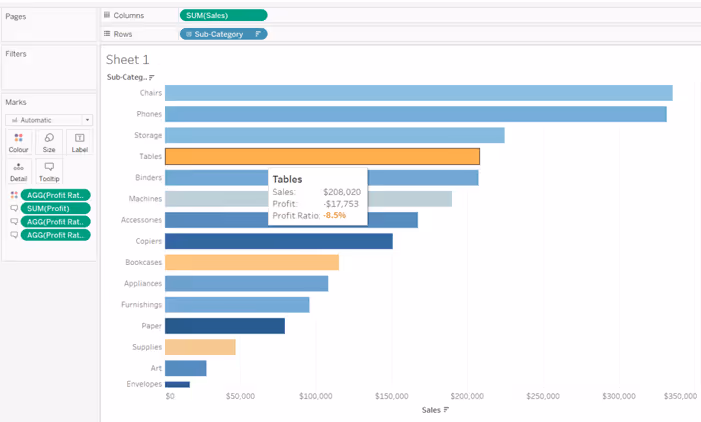Select the Sub-Category pill on Rows
The image size is (701, 422).
pyautogui.click(x=224, y=34)
